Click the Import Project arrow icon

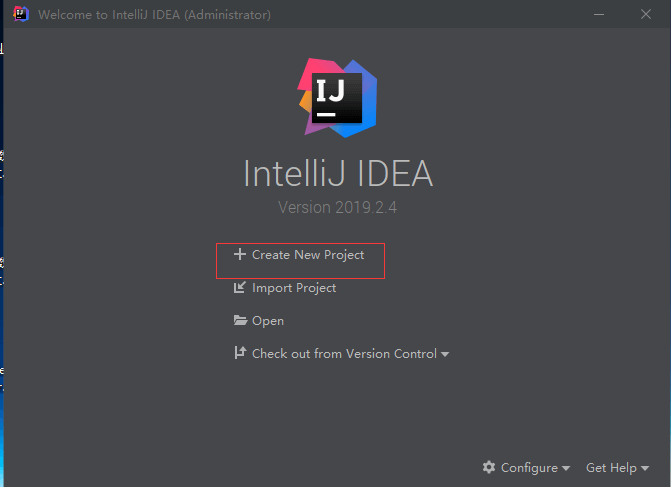[240, 287]
